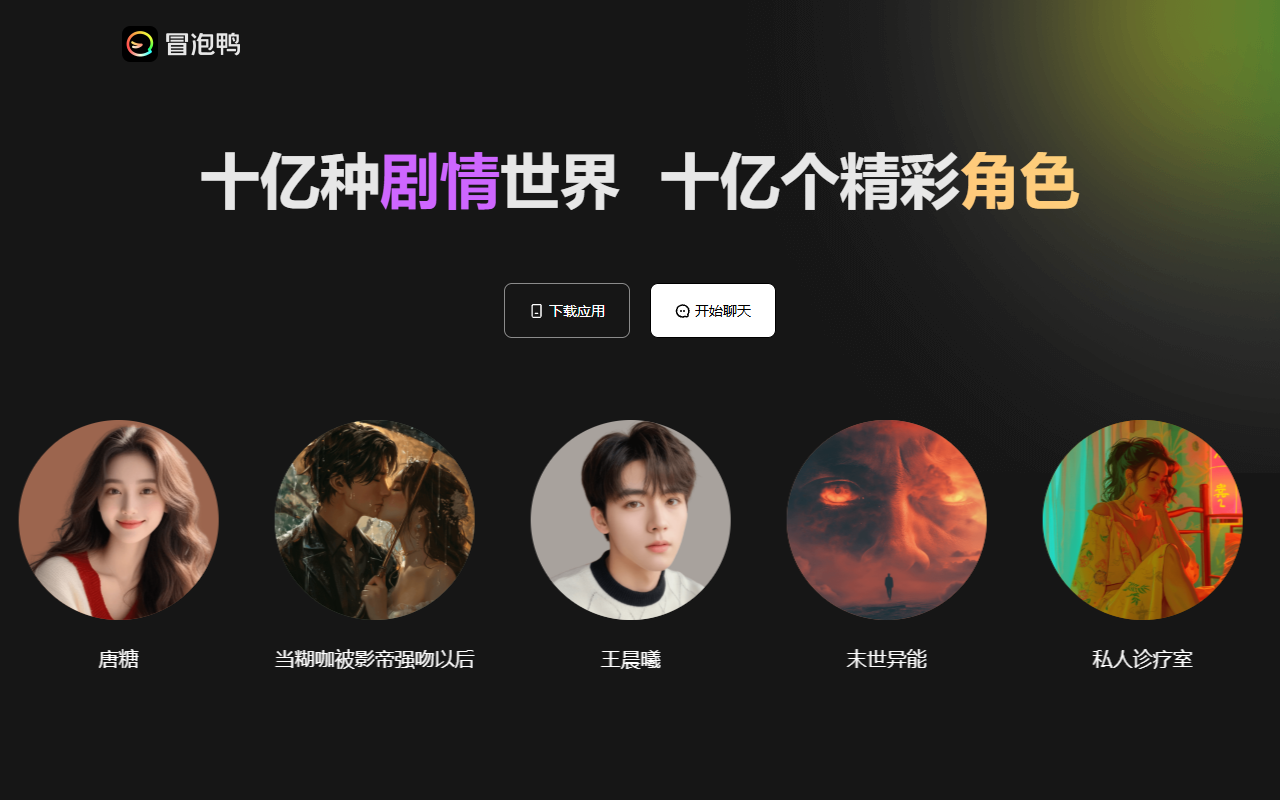
Task: Click the phone icon in 下载应用 button
Action: (x=536, y=311)
